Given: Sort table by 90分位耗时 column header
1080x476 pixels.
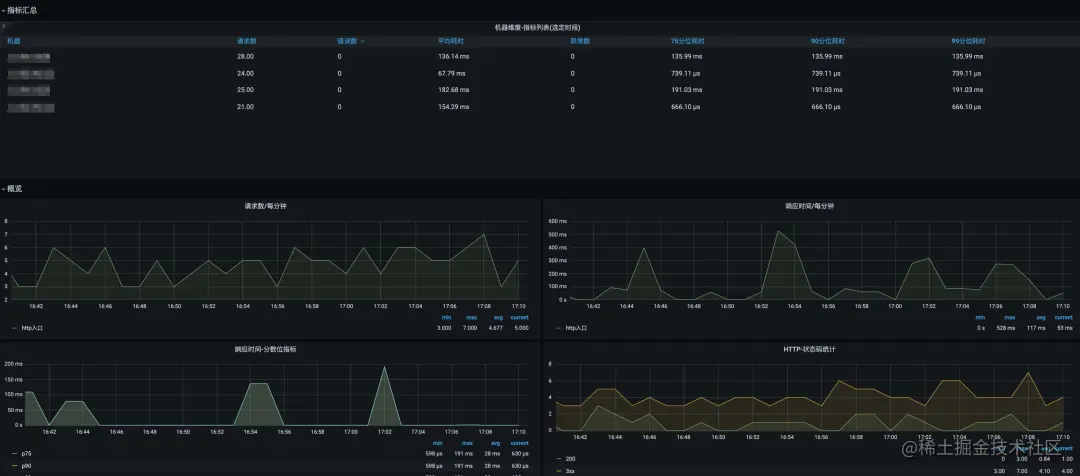Looking at the screenshot, I should pyautogui.click(x=826, y=41).
